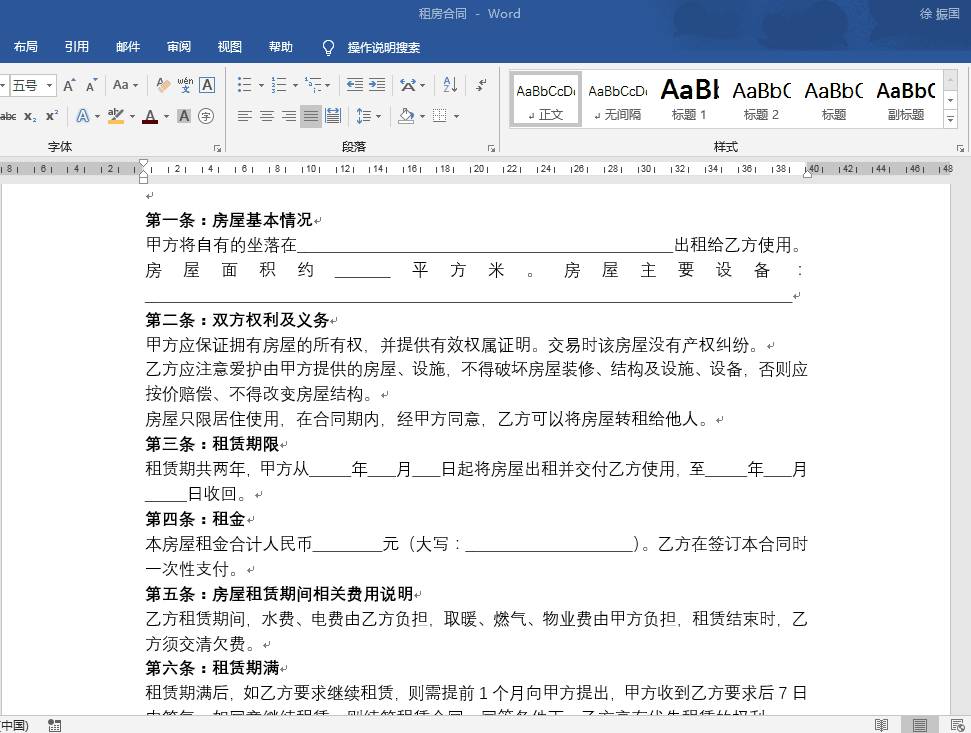Toggle show/hide paragraph marks
This screenshot has height=733, width=971.
[x=481, y=85]
